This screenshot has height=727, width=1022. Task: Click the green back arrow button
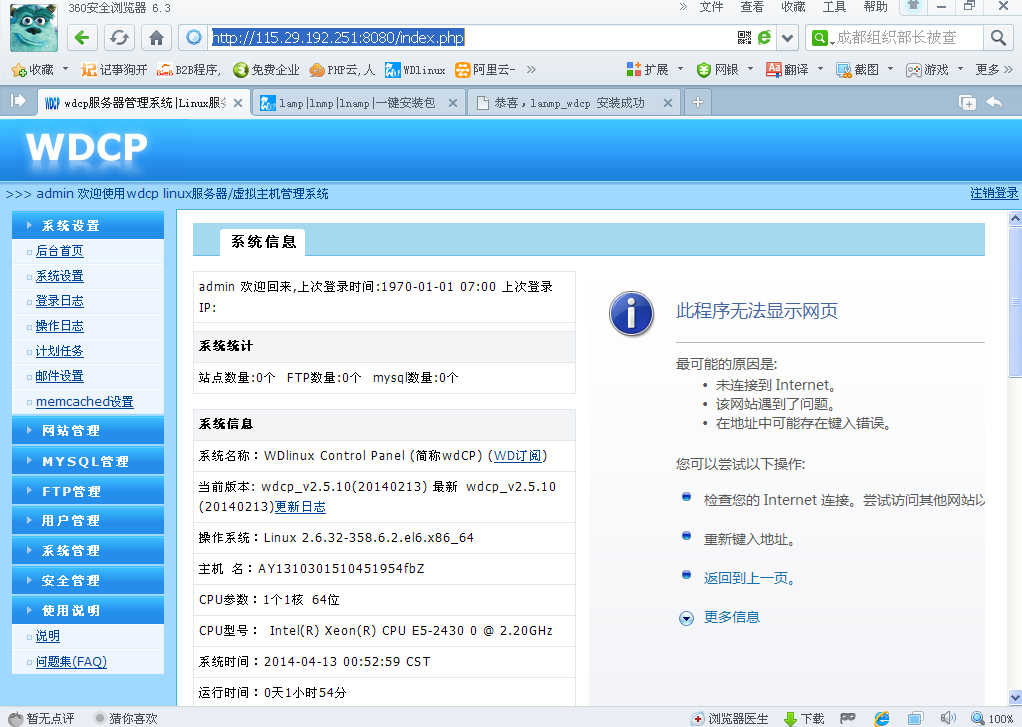[82, 38]
